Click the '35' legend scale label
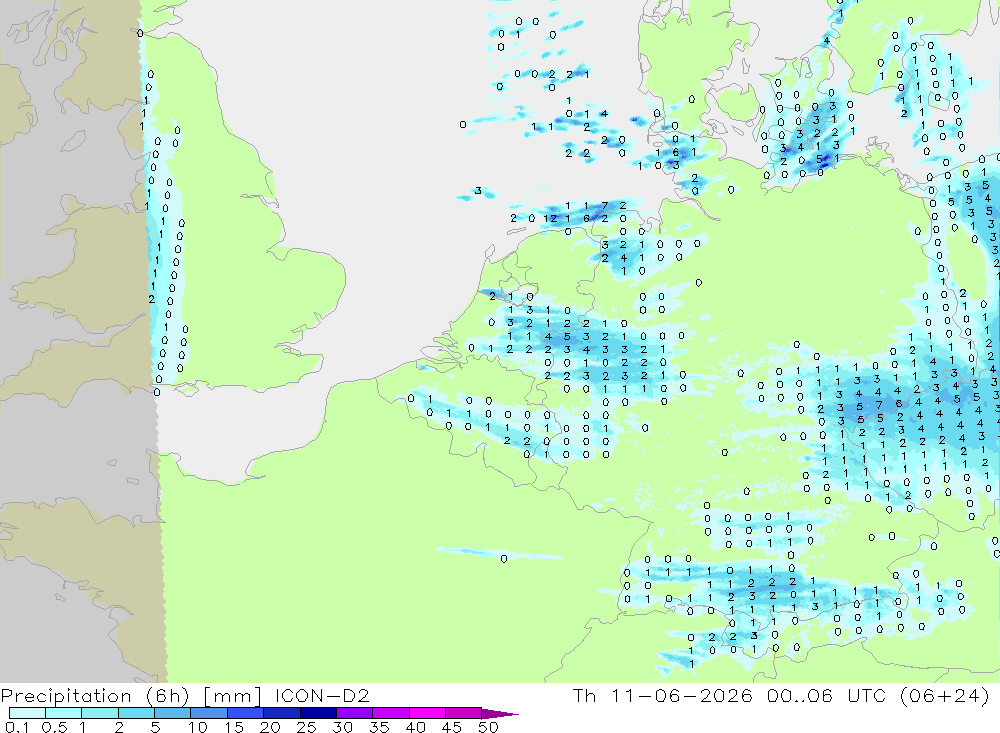Image resolution: width=1000 pixels, height=733 pixels. 379,727
